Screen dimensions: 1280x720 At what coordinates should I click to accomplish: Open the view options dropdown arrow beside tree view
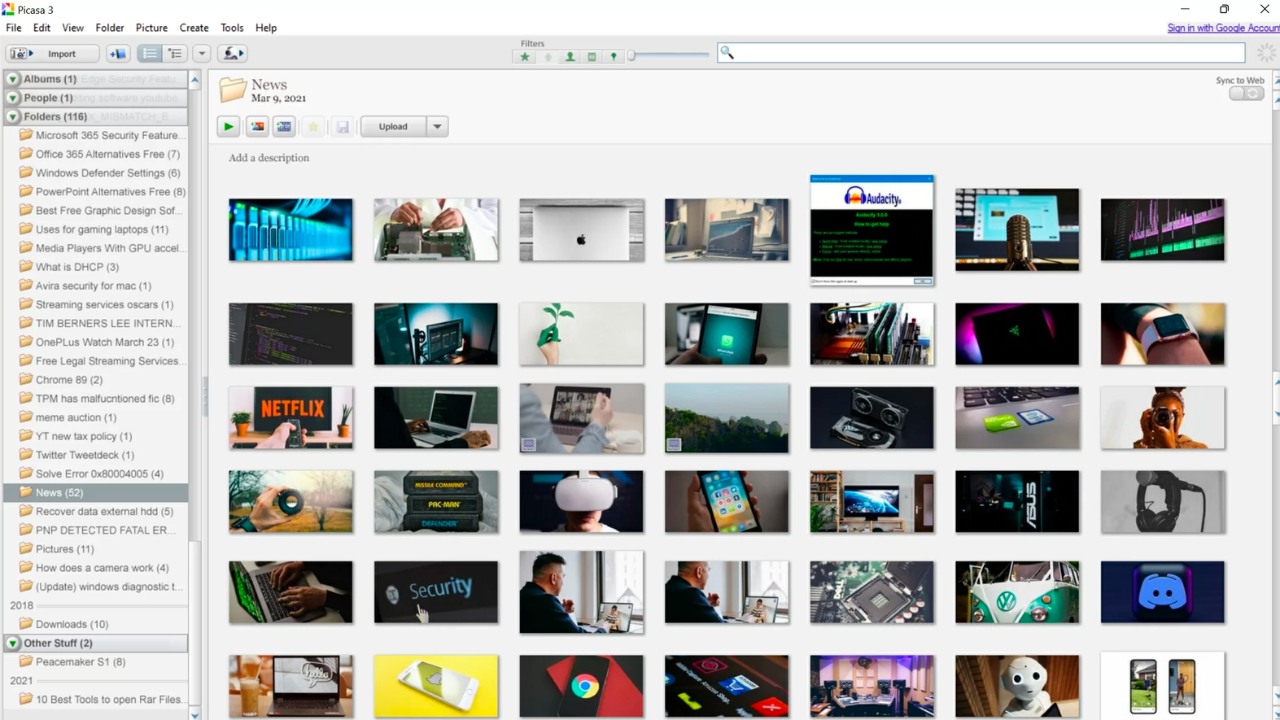tap(202, 54)
